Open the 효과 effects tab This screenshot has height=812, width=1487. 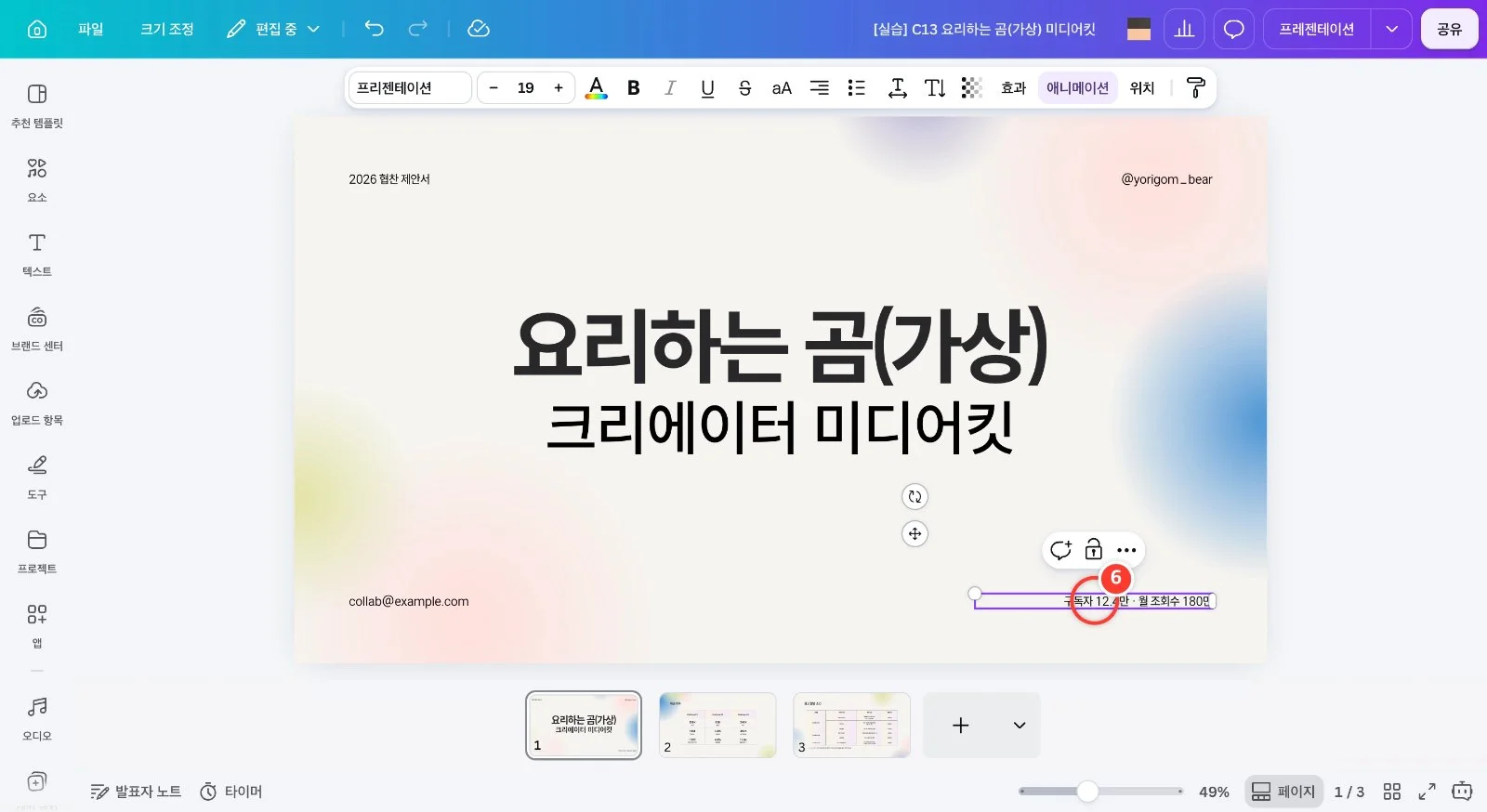click(1013, 87)
